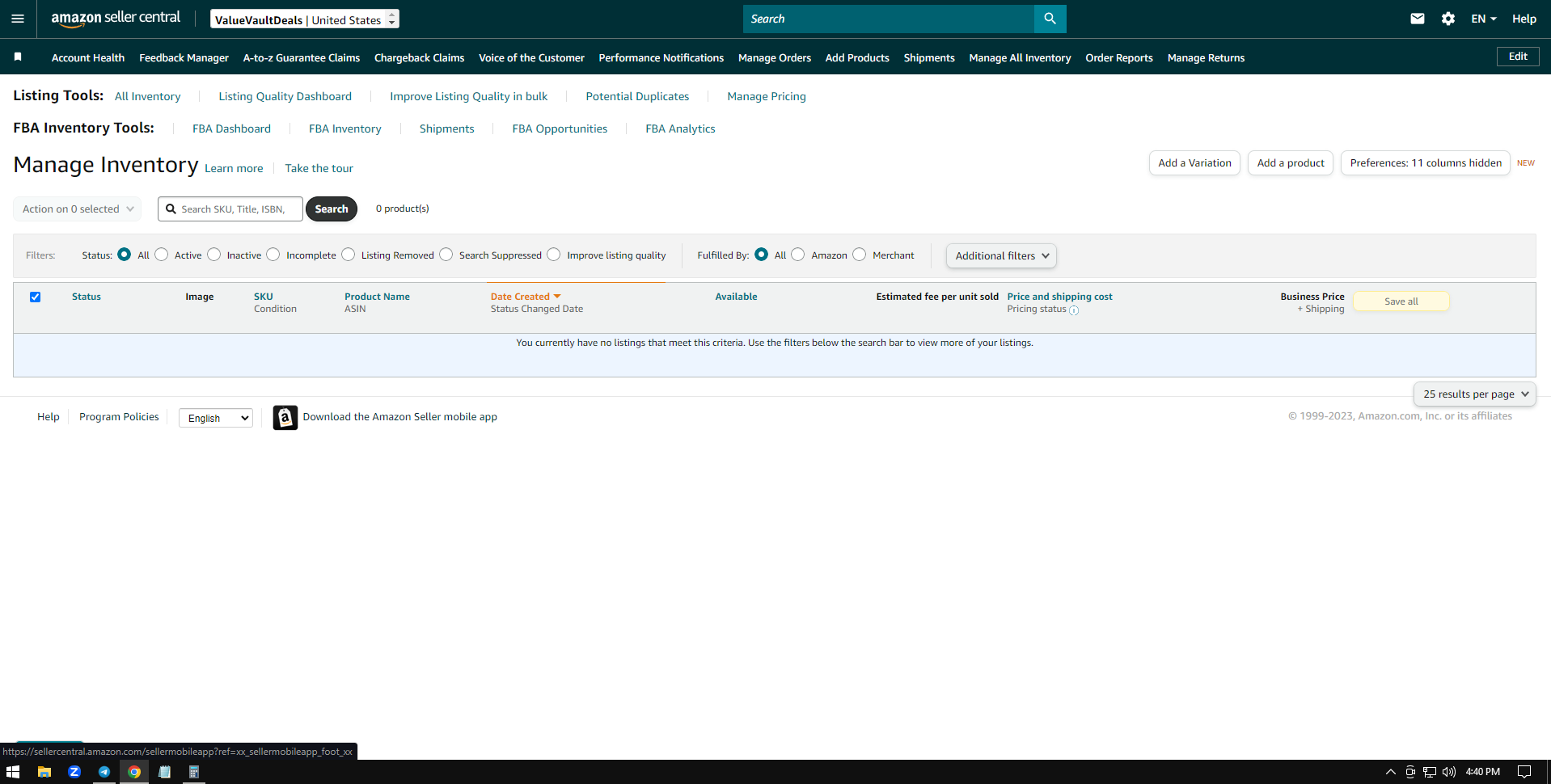Open Manage All Inventory

pos(1020,57)
